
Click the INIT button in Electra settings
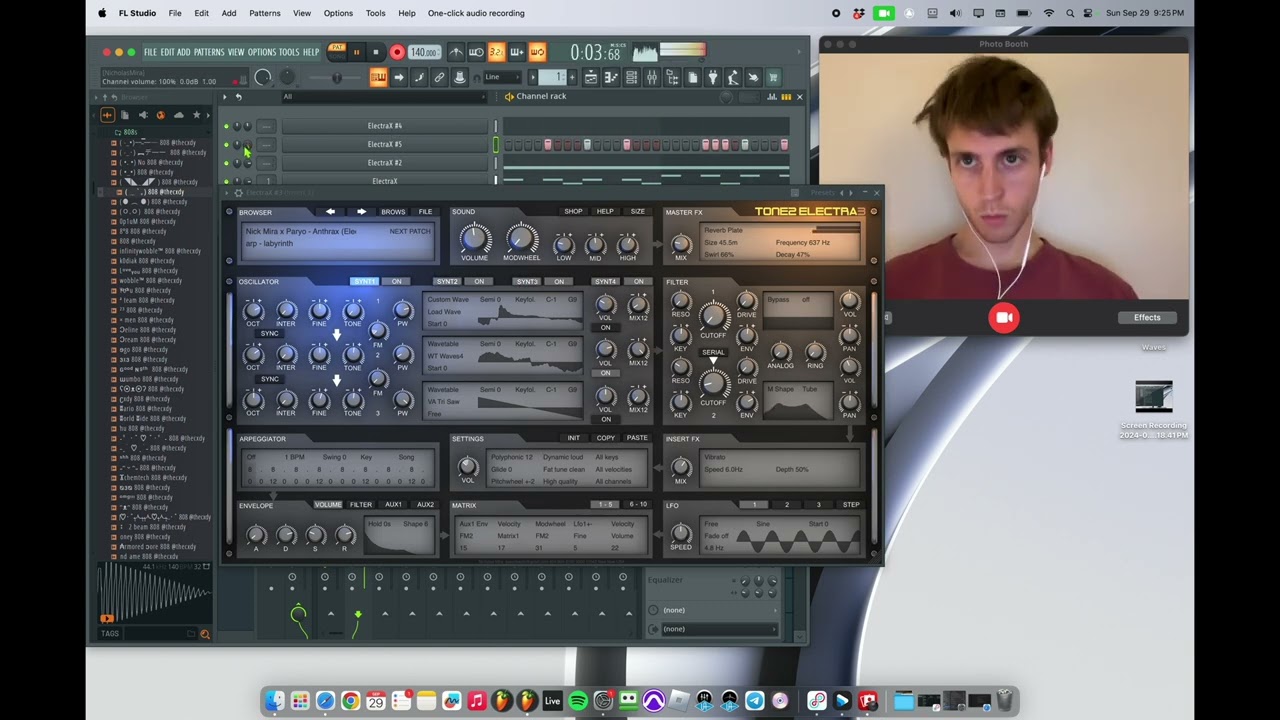coord(574,438)
